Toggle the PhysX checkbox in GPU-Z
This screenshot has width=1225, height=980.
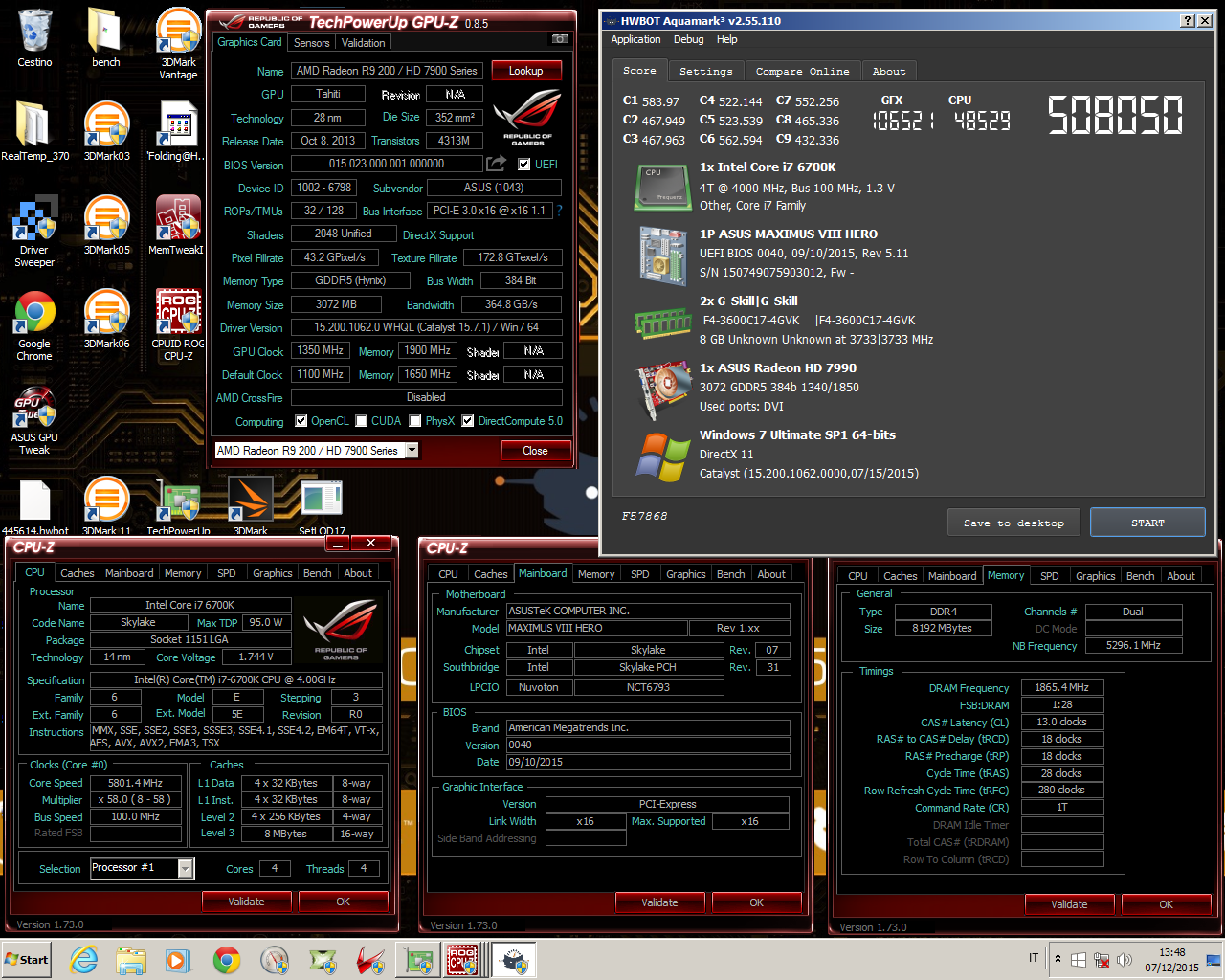(x=415, y=421)
